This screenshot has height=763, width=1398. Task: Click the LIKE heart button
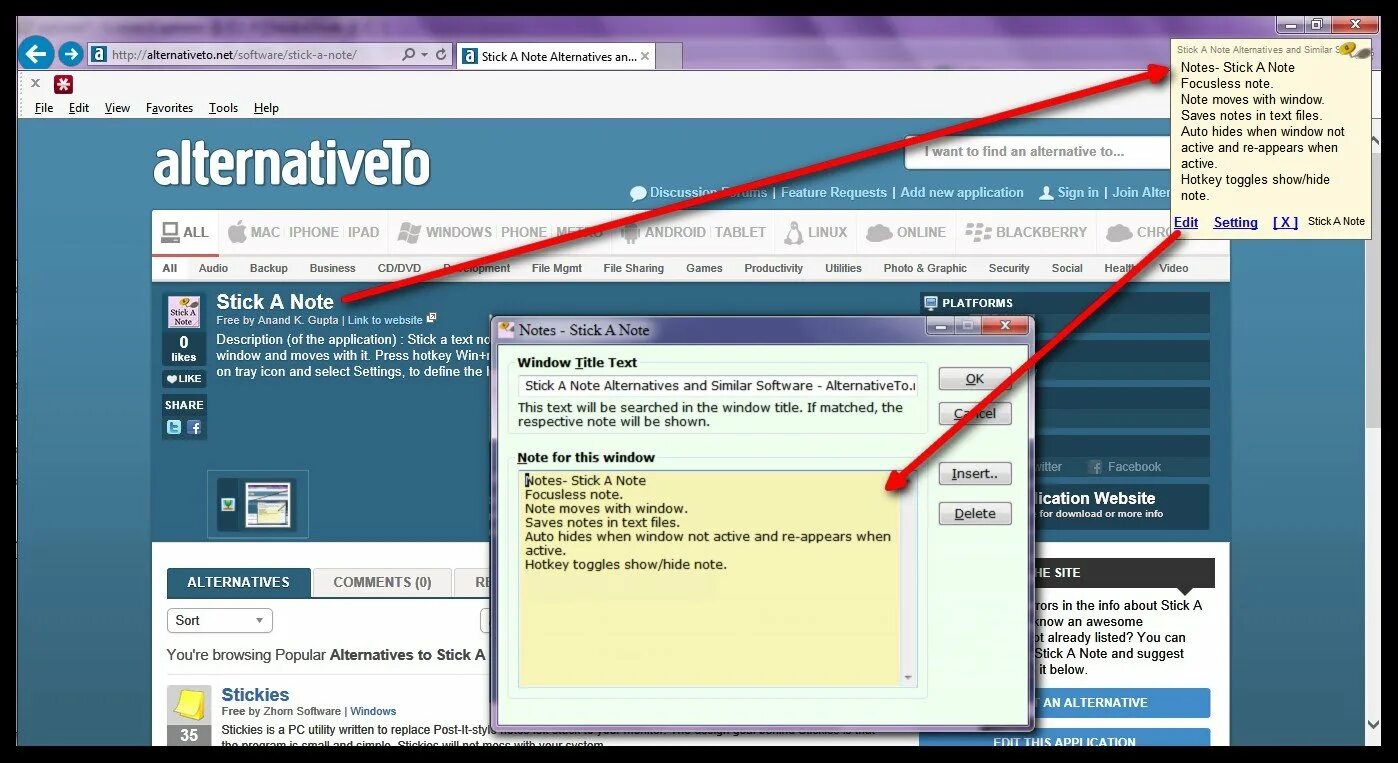(x=184, y=379)
